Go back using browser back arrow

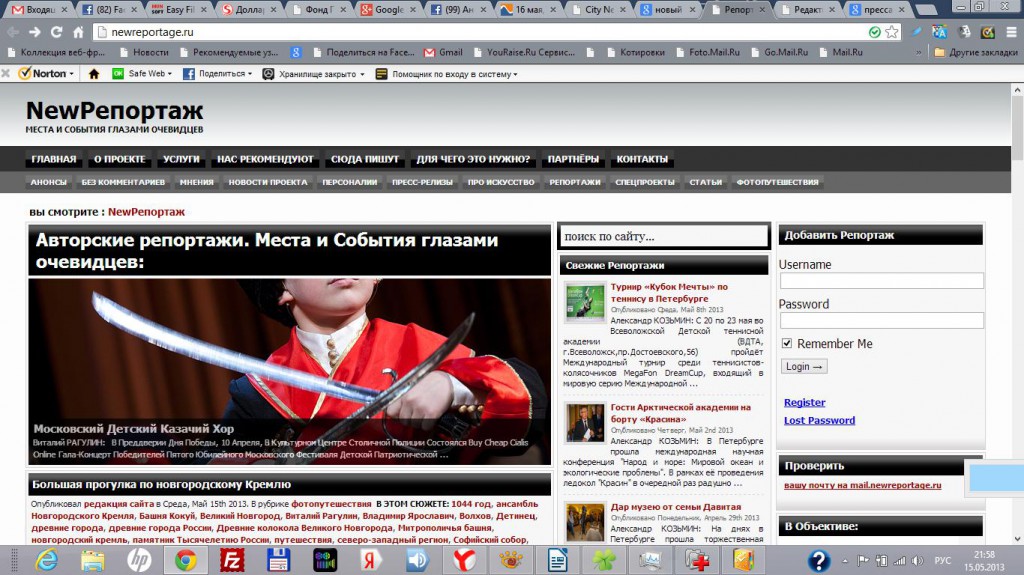(x=12, y=32)
